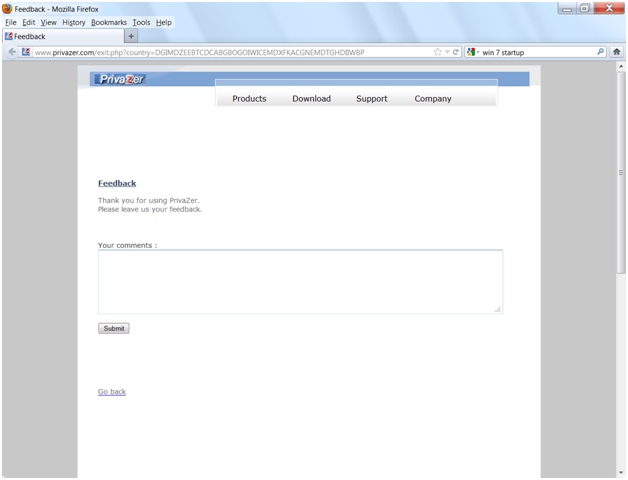Reload the page with the refresh icon
Viewport: 628px width, 480px height.
point(456,52)
